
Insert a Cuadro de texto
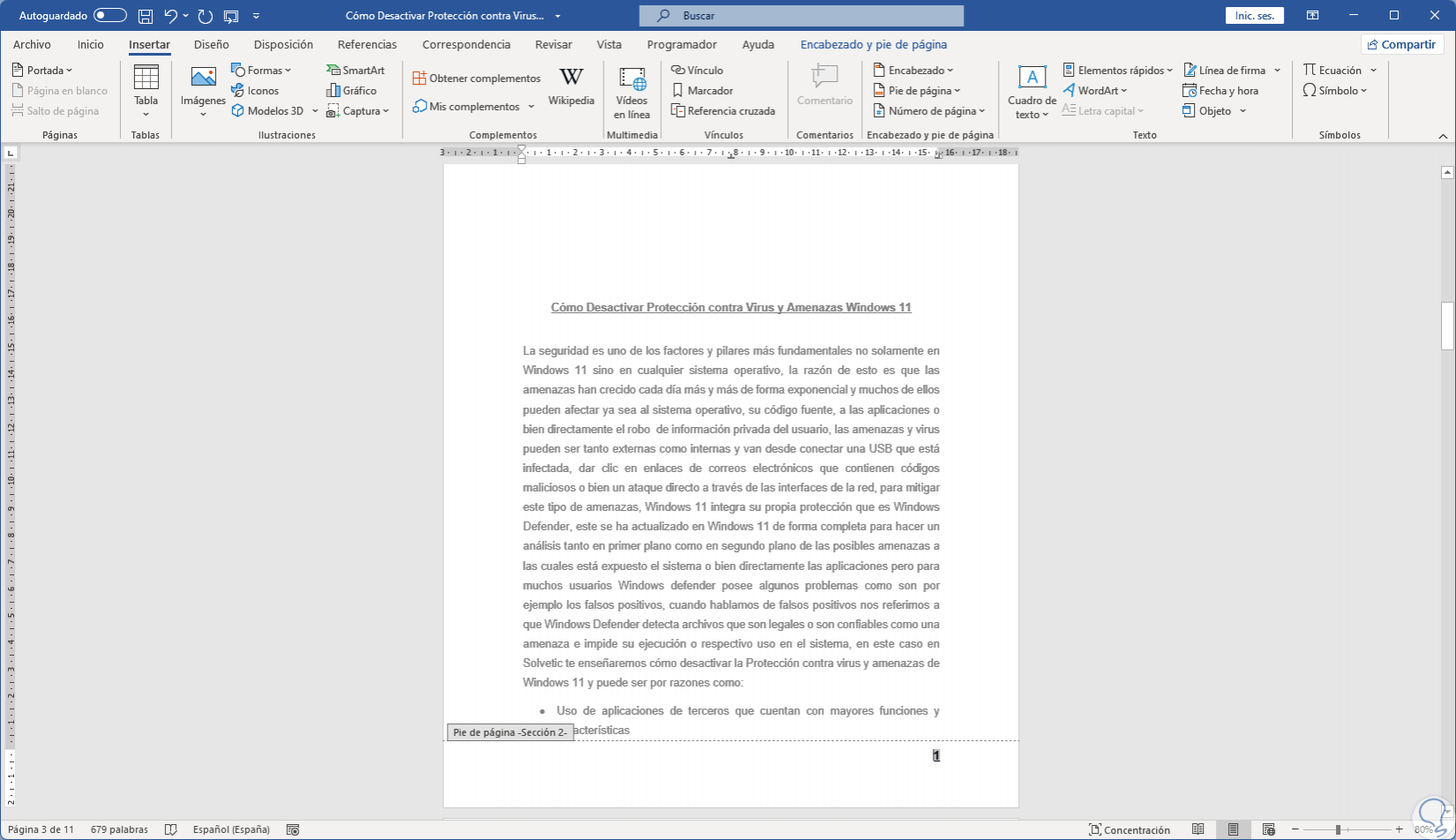(x=1032, y=93)
